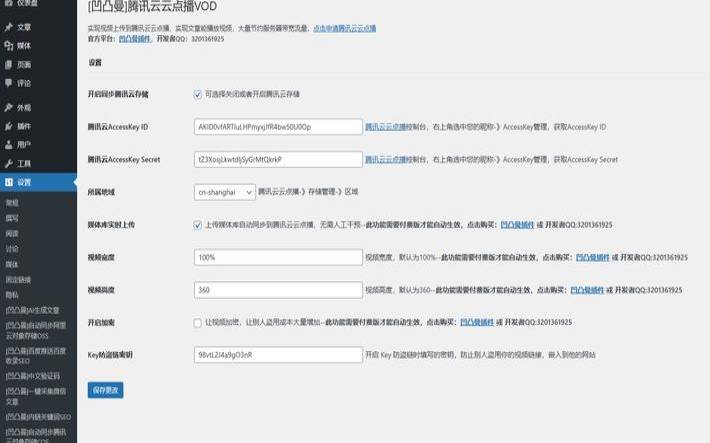Click the 视频宽度 field containing 100%
710x443 pixels.
click(x=278, y=257)
